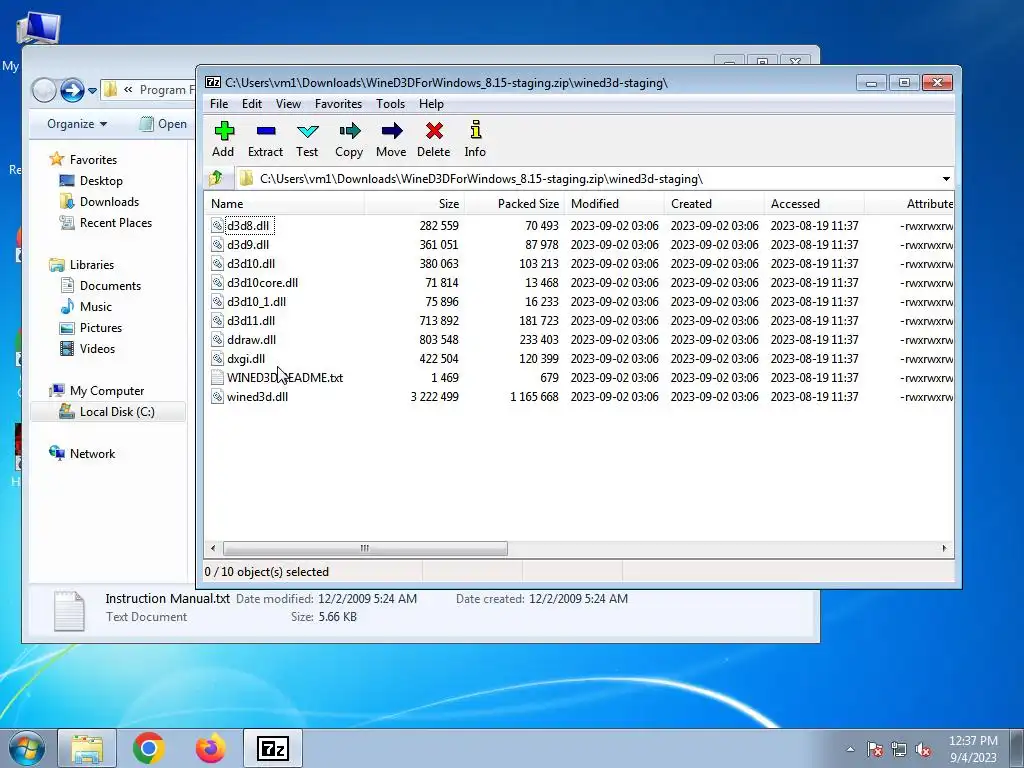This screenshot has width=1024, height=768.
Task: Select the wined3d.dll file icon
Action: click(x=217, y=396)
